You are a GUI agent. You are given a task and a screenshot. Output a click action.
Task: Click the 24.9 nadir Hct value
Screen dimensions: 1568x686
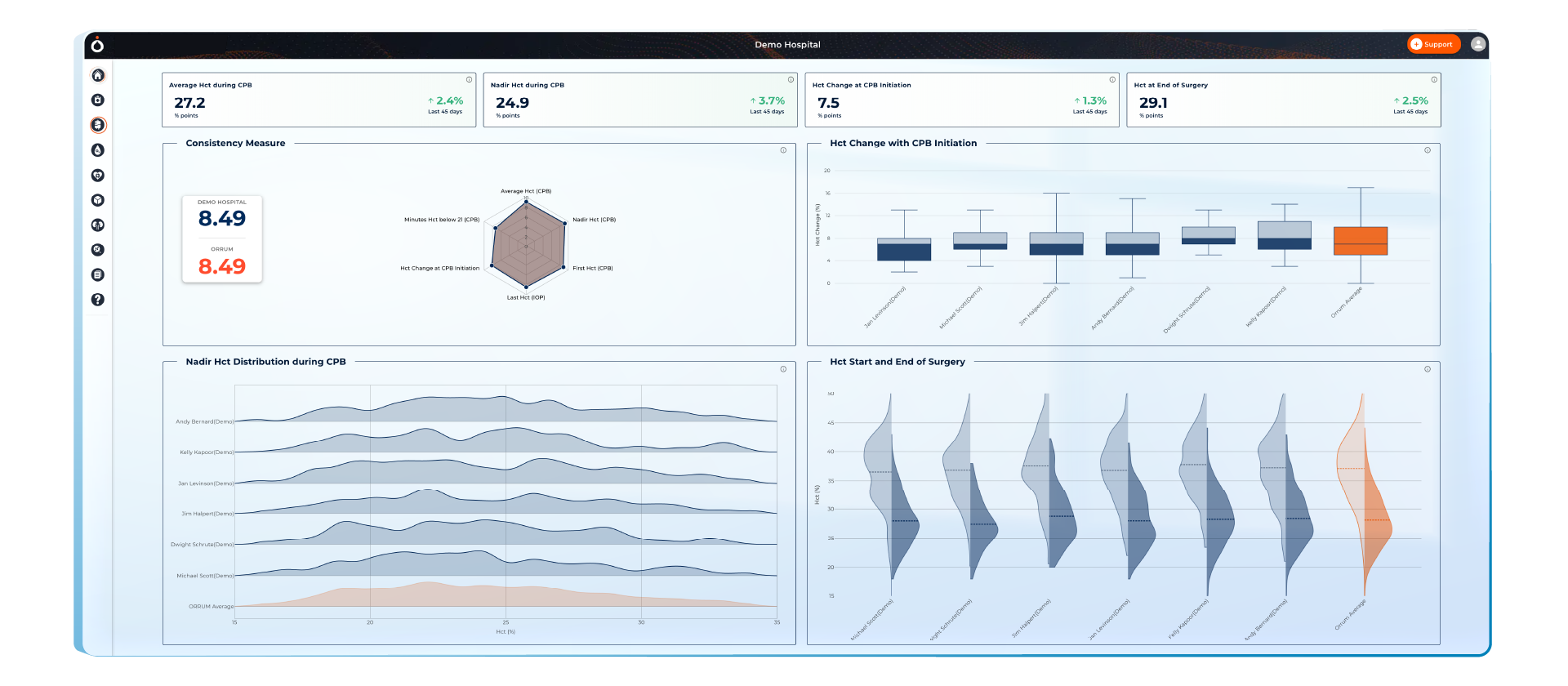tap(512, 103)
